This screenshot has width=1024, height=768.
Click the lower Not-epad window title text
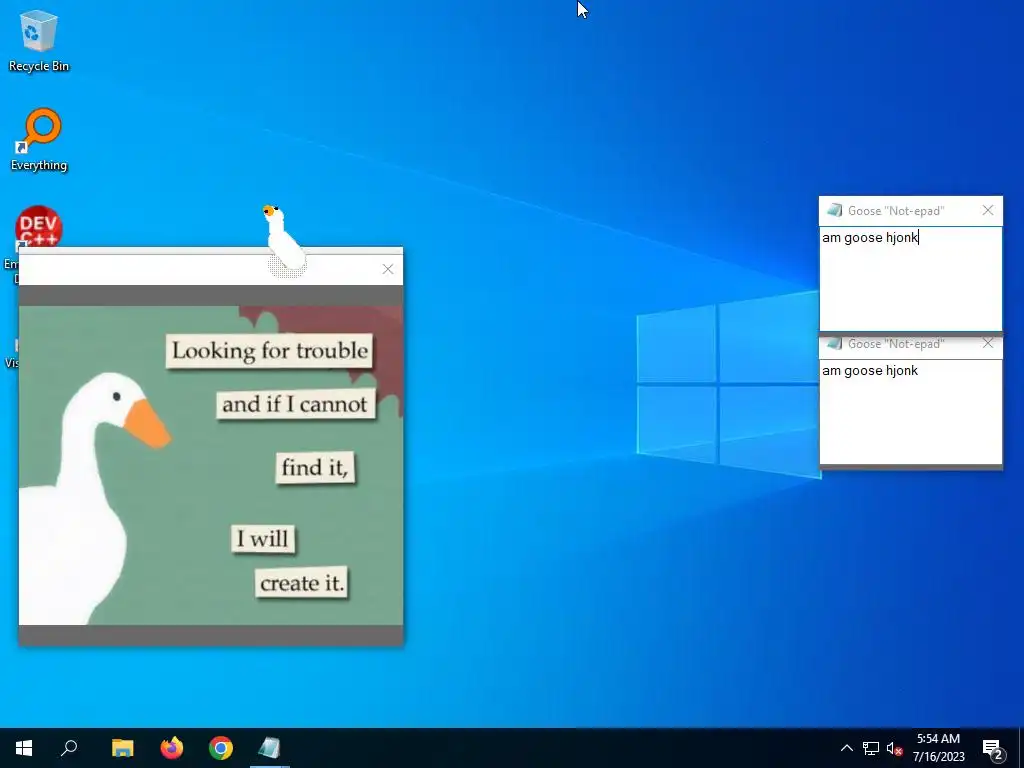(x=896, y=344)
